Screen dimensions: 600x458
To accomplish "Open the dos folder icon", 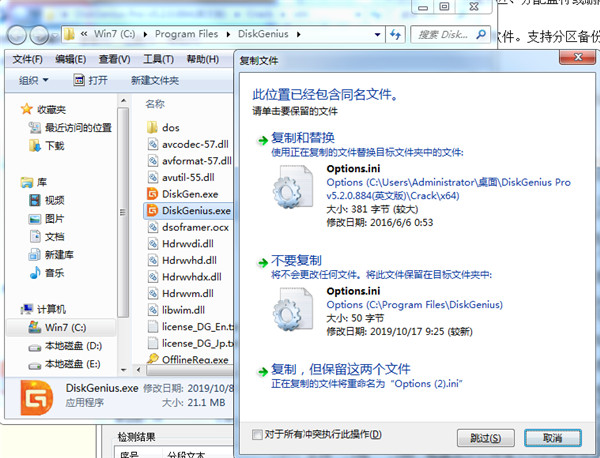I will click(x=152, y=127).
